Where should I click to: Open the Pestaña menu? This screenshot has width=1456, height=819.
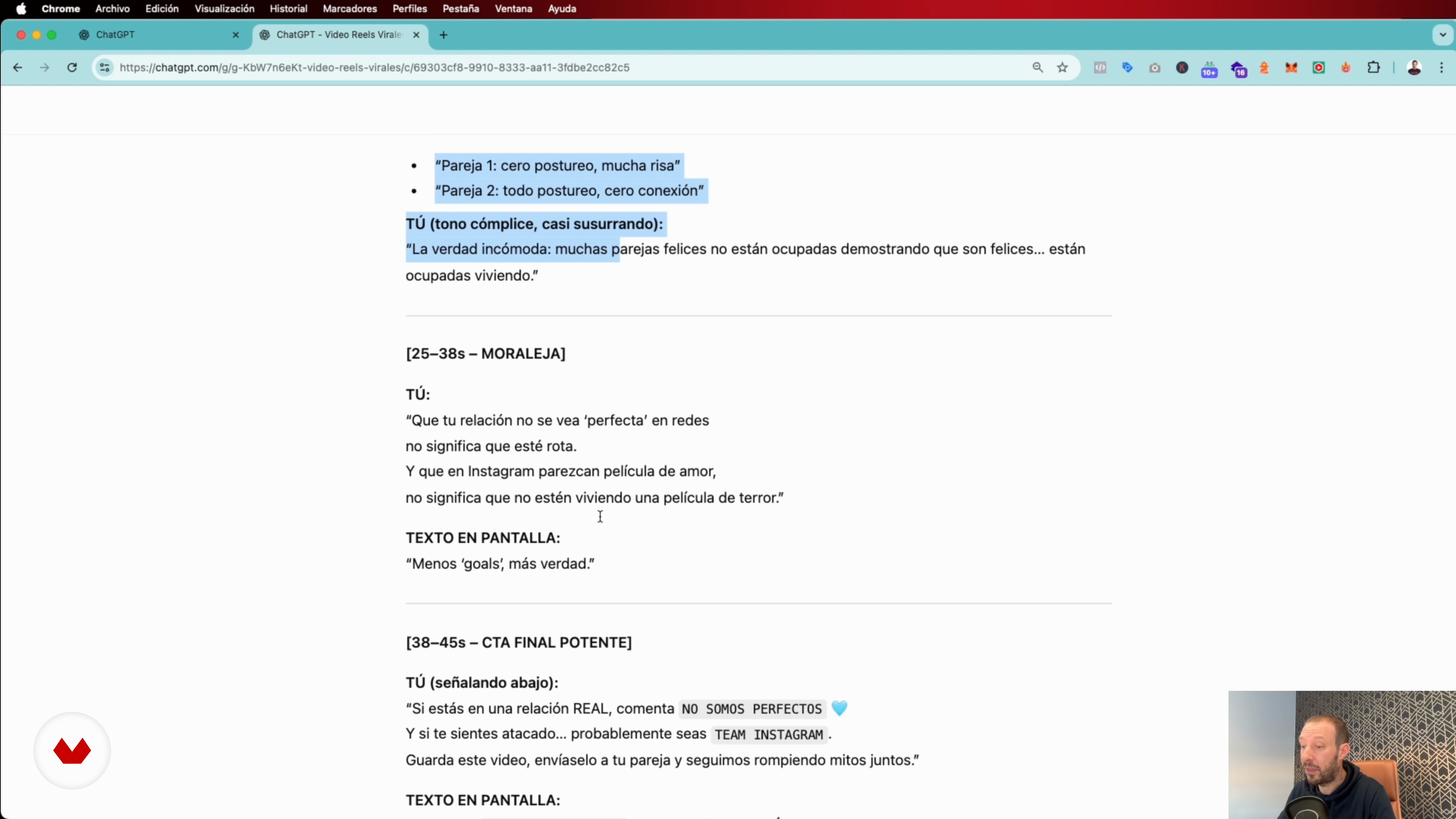pyautogui.click(x=461, y=8)
